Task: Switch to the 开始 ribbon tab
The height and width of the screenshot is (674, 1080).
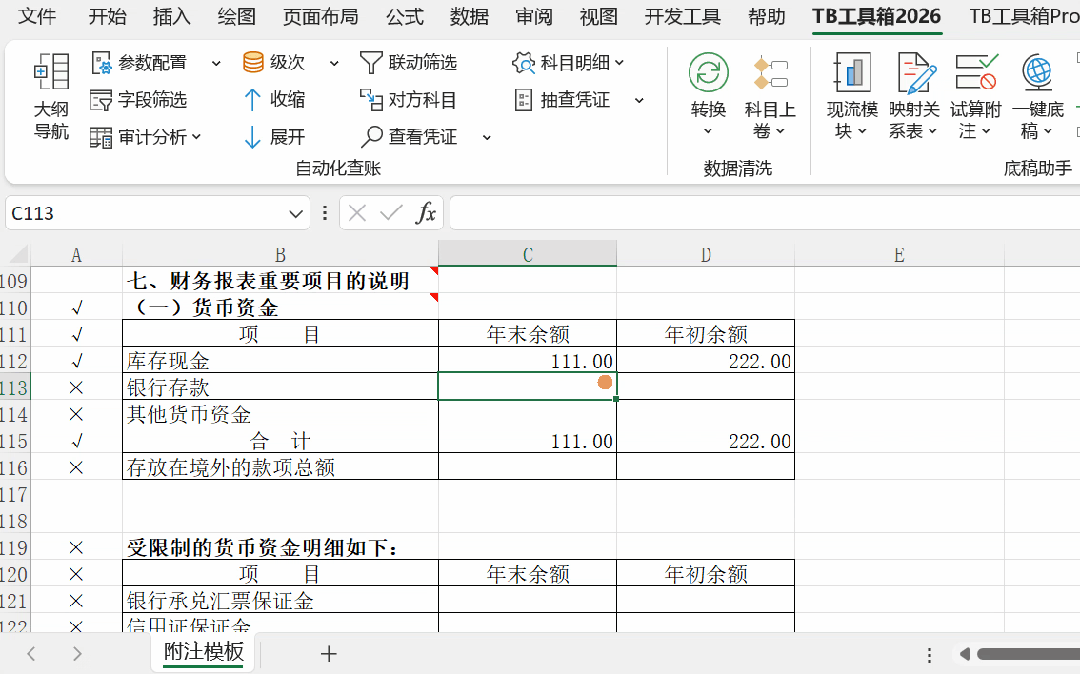Action: (x=107, y=17)
